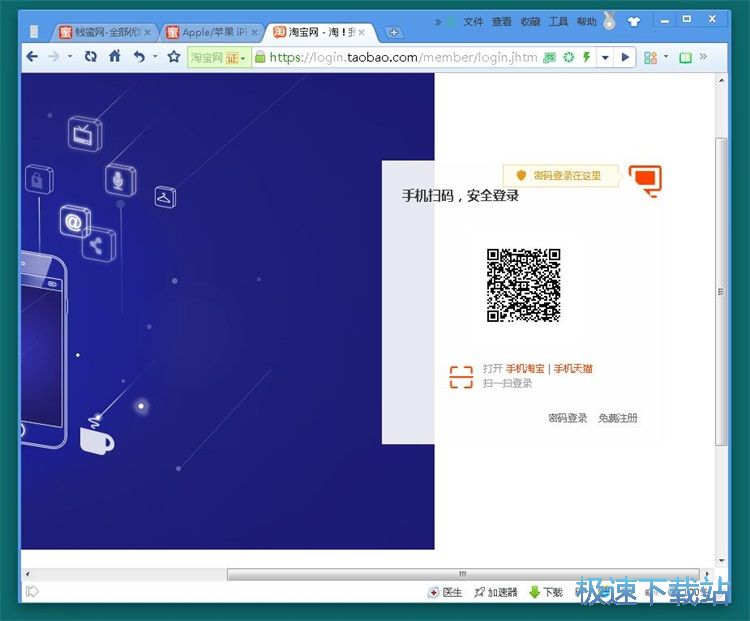The image size is (750, 621).
Task: Open the 手机淘宝 link
Action: [525, 368]
